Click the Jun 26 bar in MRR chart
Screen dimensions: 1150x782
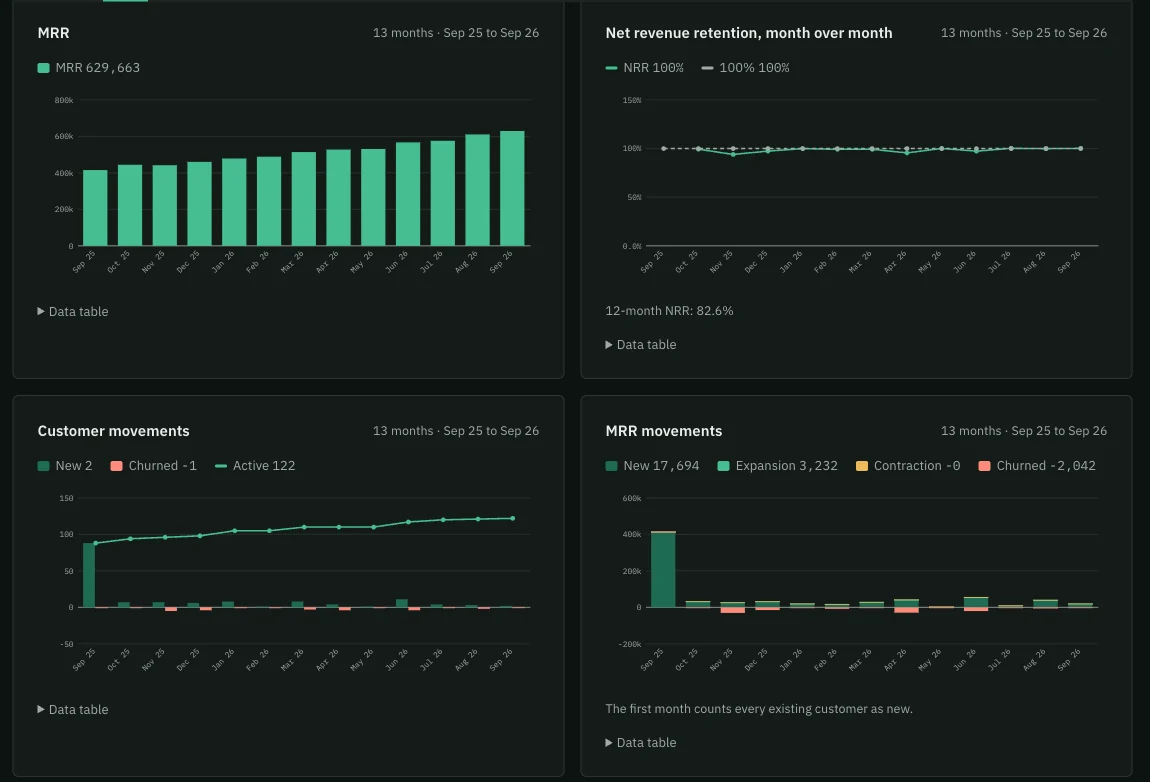click(408, 194)
